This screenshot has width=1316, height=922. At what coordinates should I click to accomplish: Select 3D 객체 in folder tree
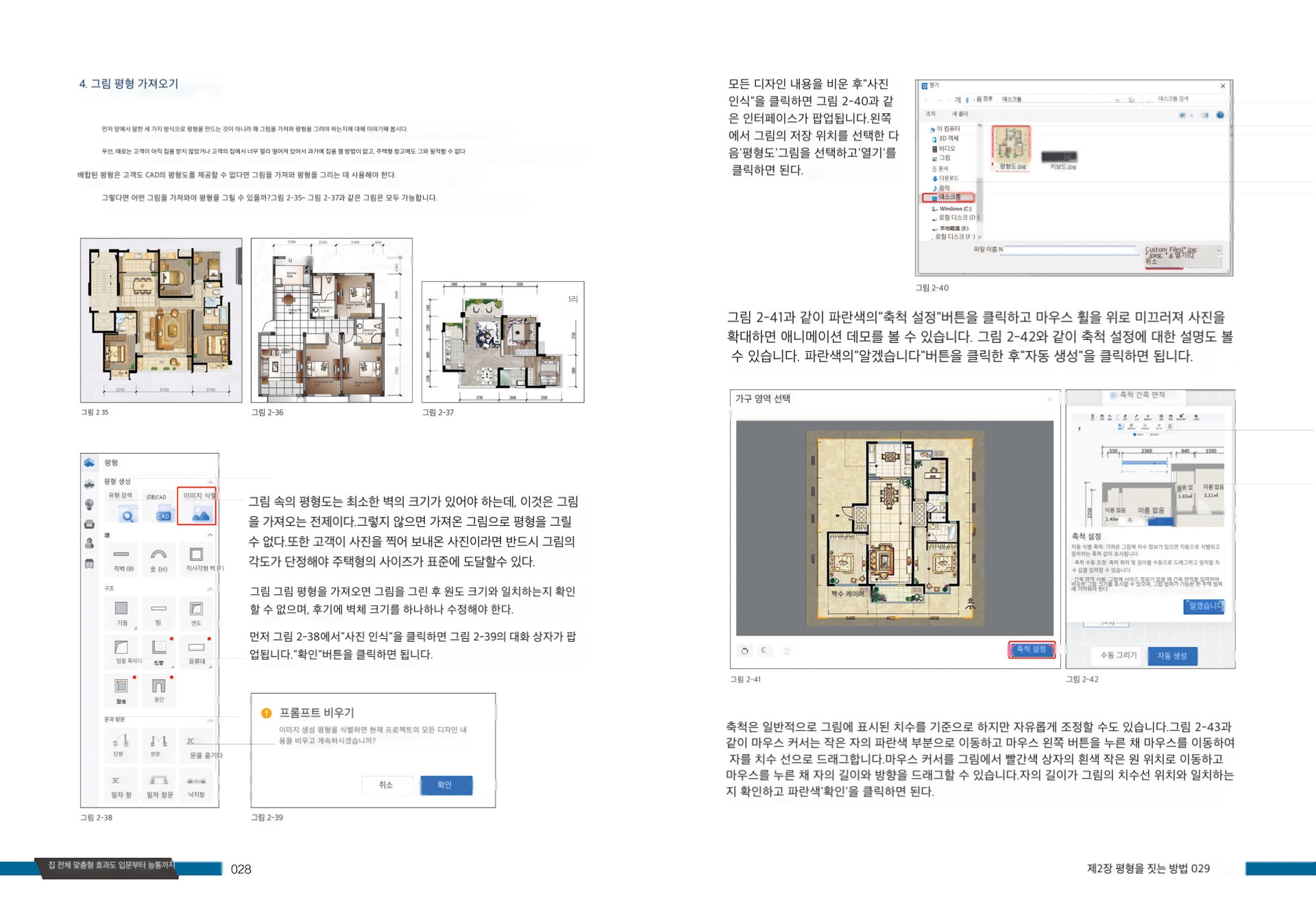(x=946, y=138)
